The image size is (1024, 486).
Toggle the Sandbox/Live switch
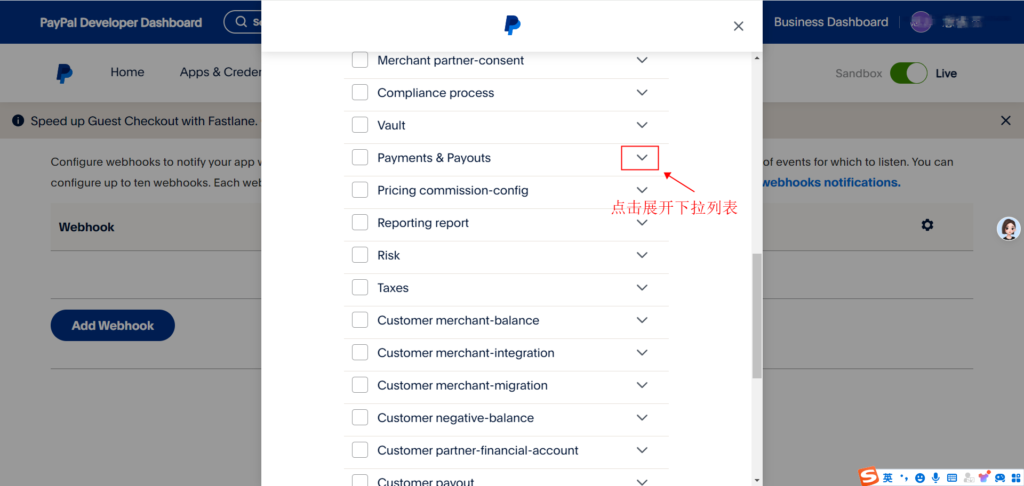click(909, 73)
